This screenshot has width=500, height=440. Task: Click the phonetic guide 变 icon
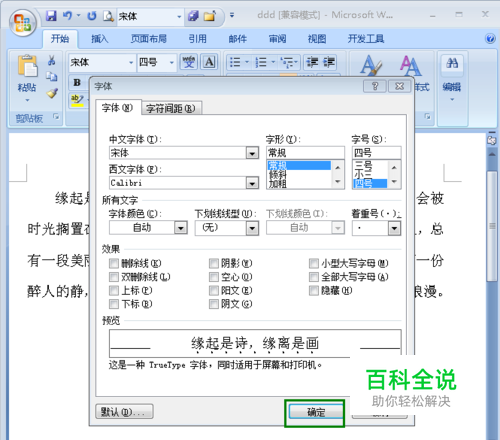[189, 62]
